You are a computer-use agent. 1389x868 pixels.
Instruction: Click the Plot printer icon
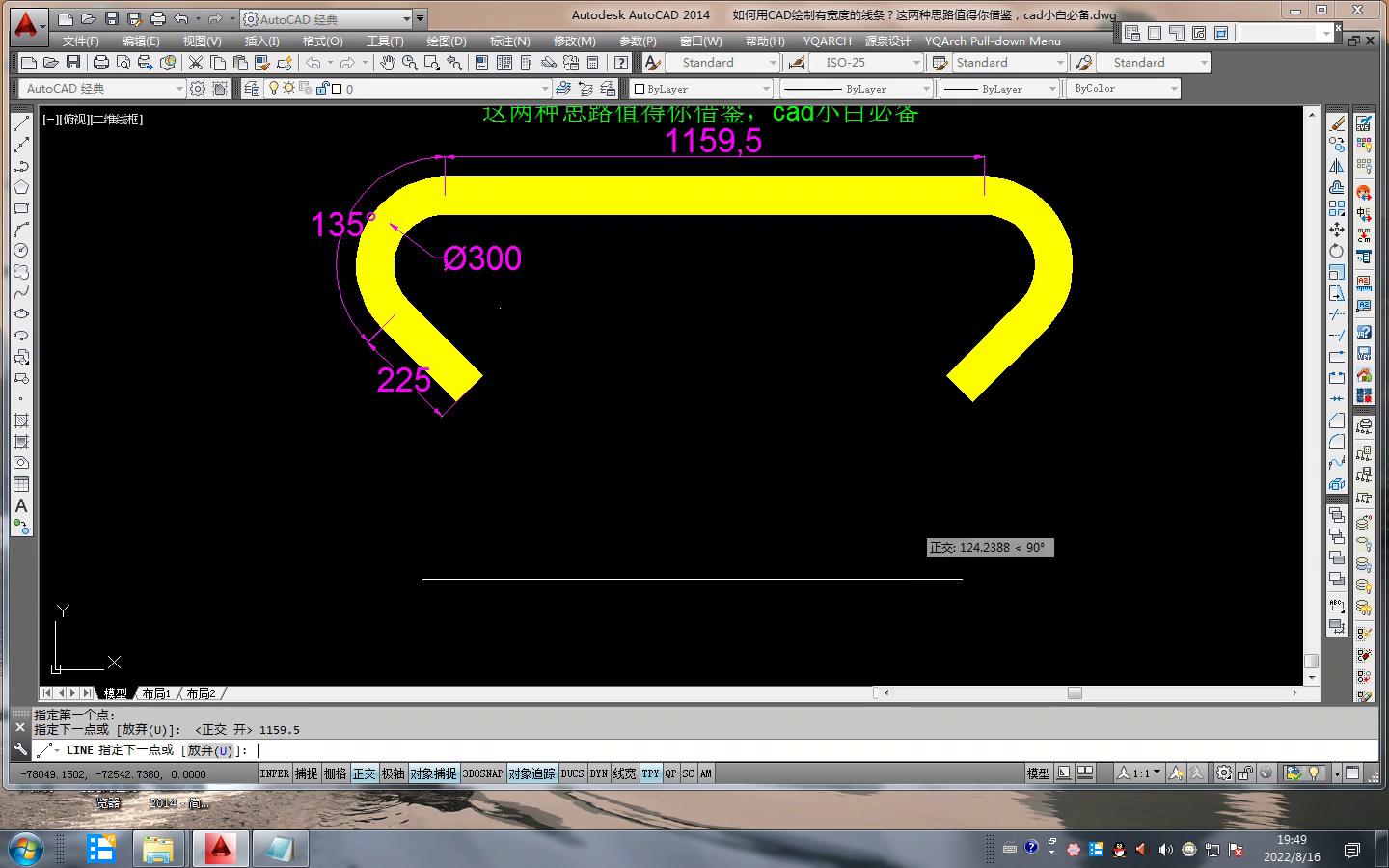pyautogui.click(x=100, y=63)
